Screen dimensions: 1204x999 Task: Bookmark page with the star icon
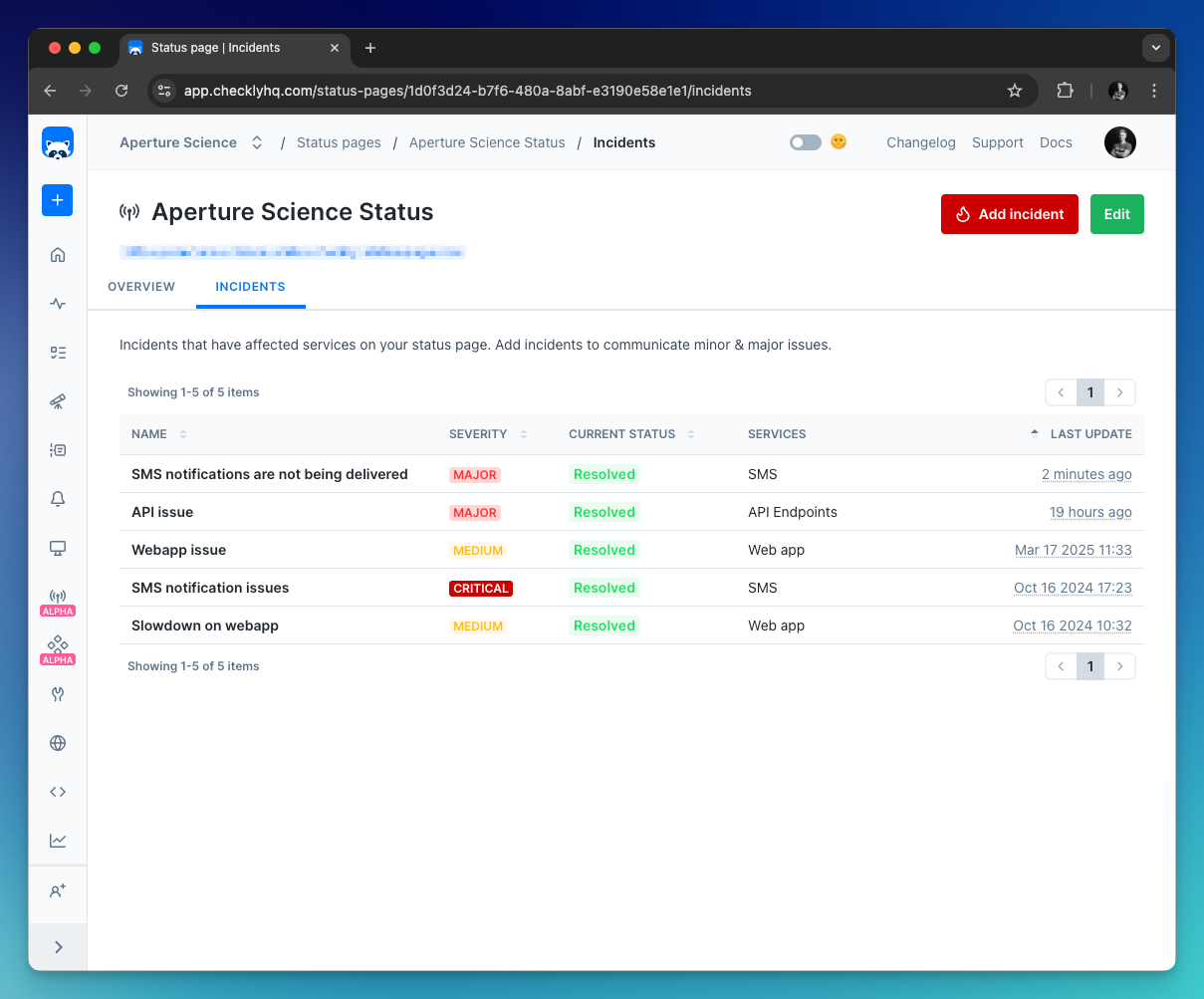pos(1015,91)
